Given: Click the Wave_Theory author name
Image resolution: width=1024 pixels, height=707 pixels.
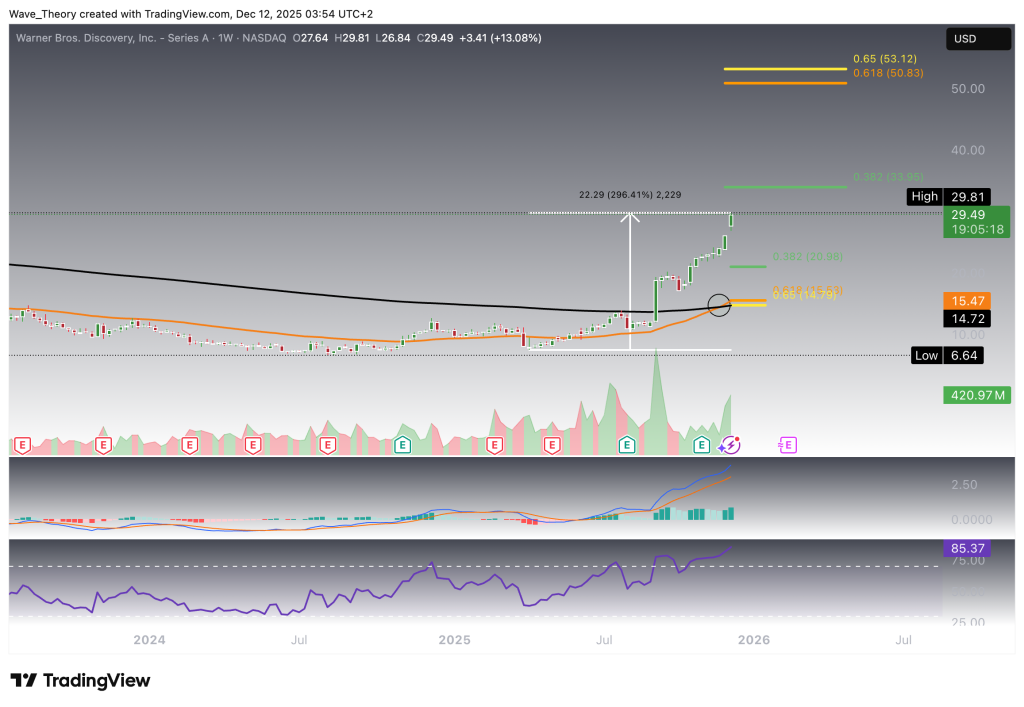Looking at the screenshot, I should [44, 11].
